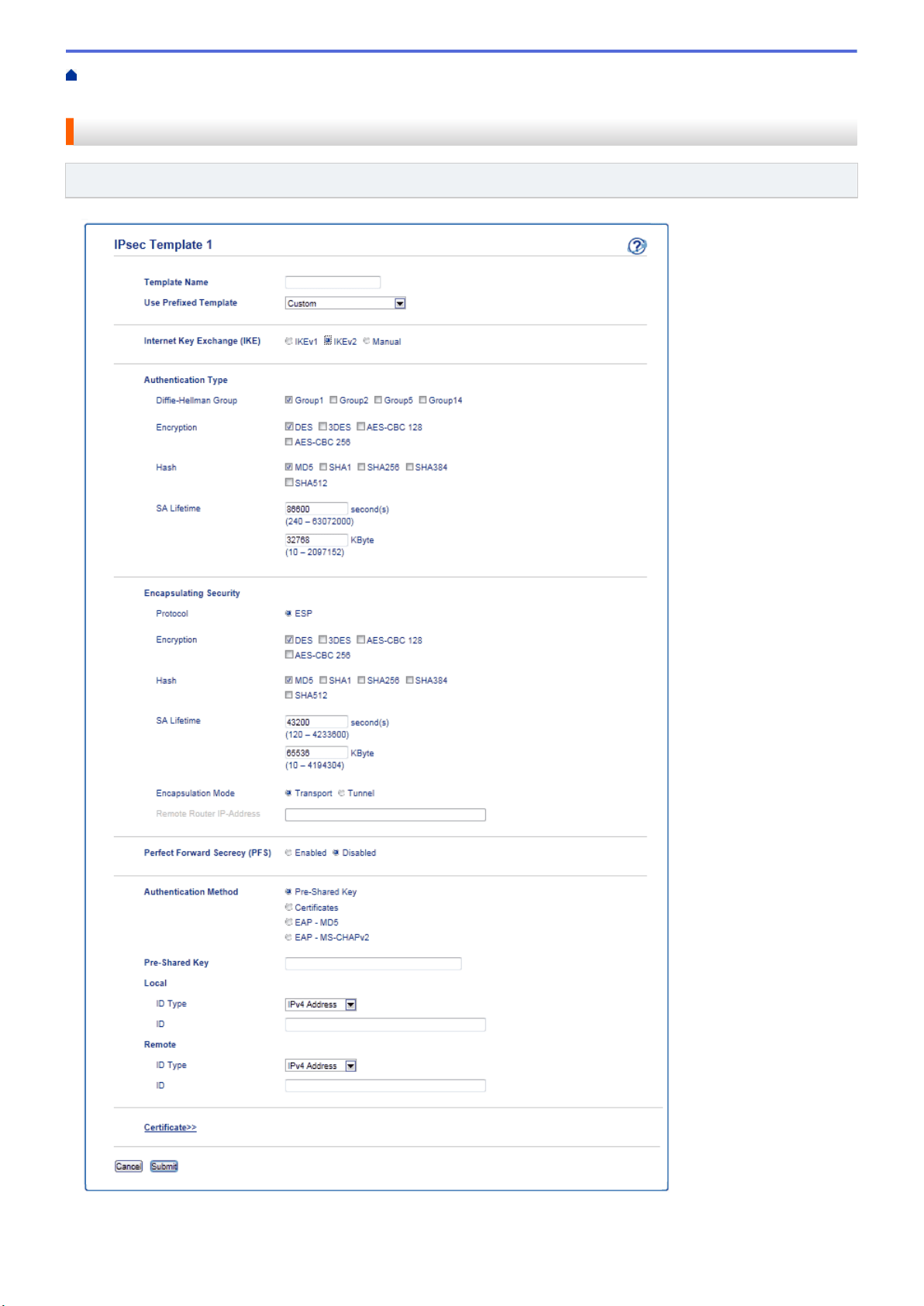
Task: Click the Pre-Shared Key input field
Action: 373,963
